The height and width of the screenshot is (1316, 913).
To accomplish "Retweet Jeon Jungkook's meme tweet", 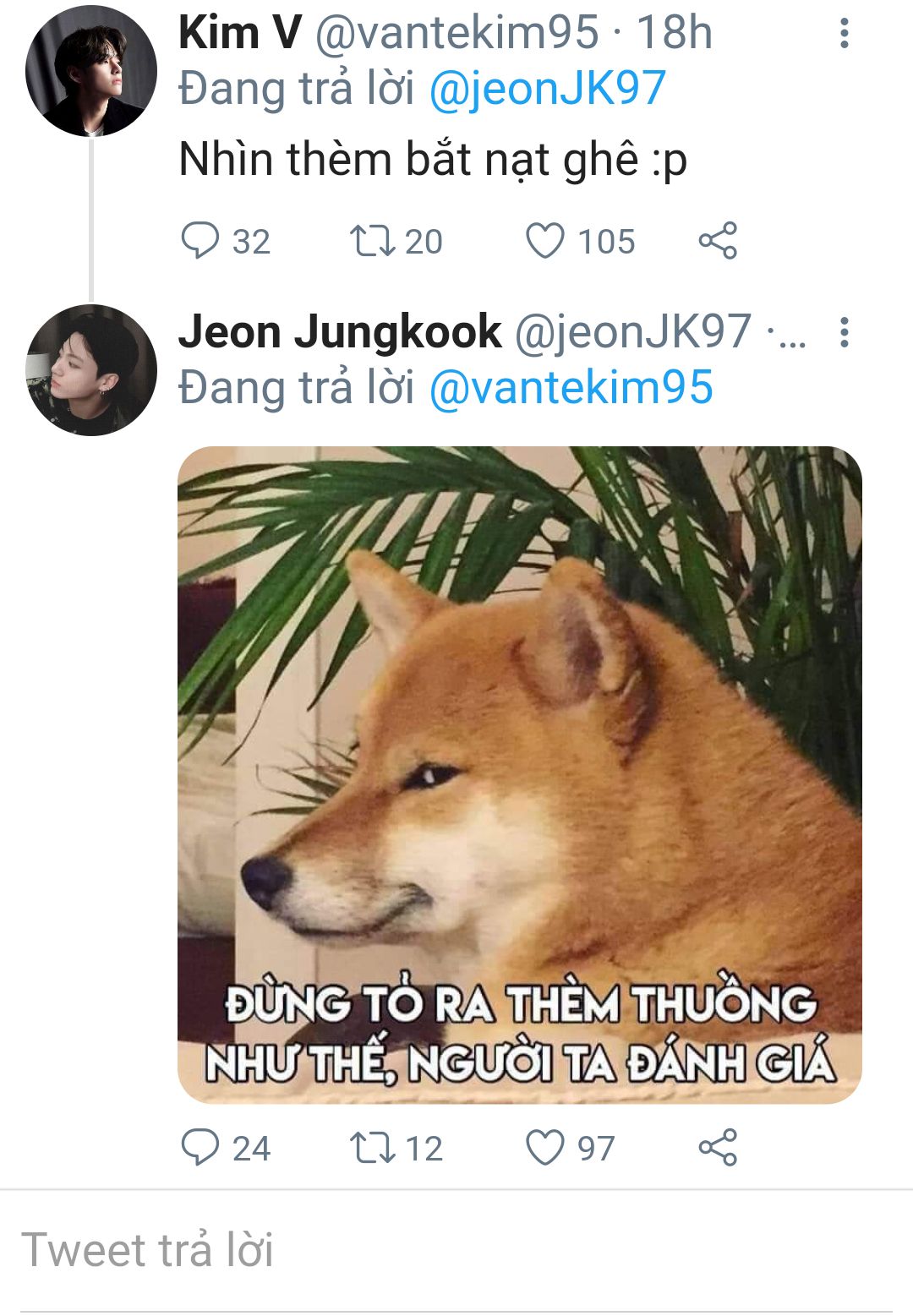I will 372,1147.
